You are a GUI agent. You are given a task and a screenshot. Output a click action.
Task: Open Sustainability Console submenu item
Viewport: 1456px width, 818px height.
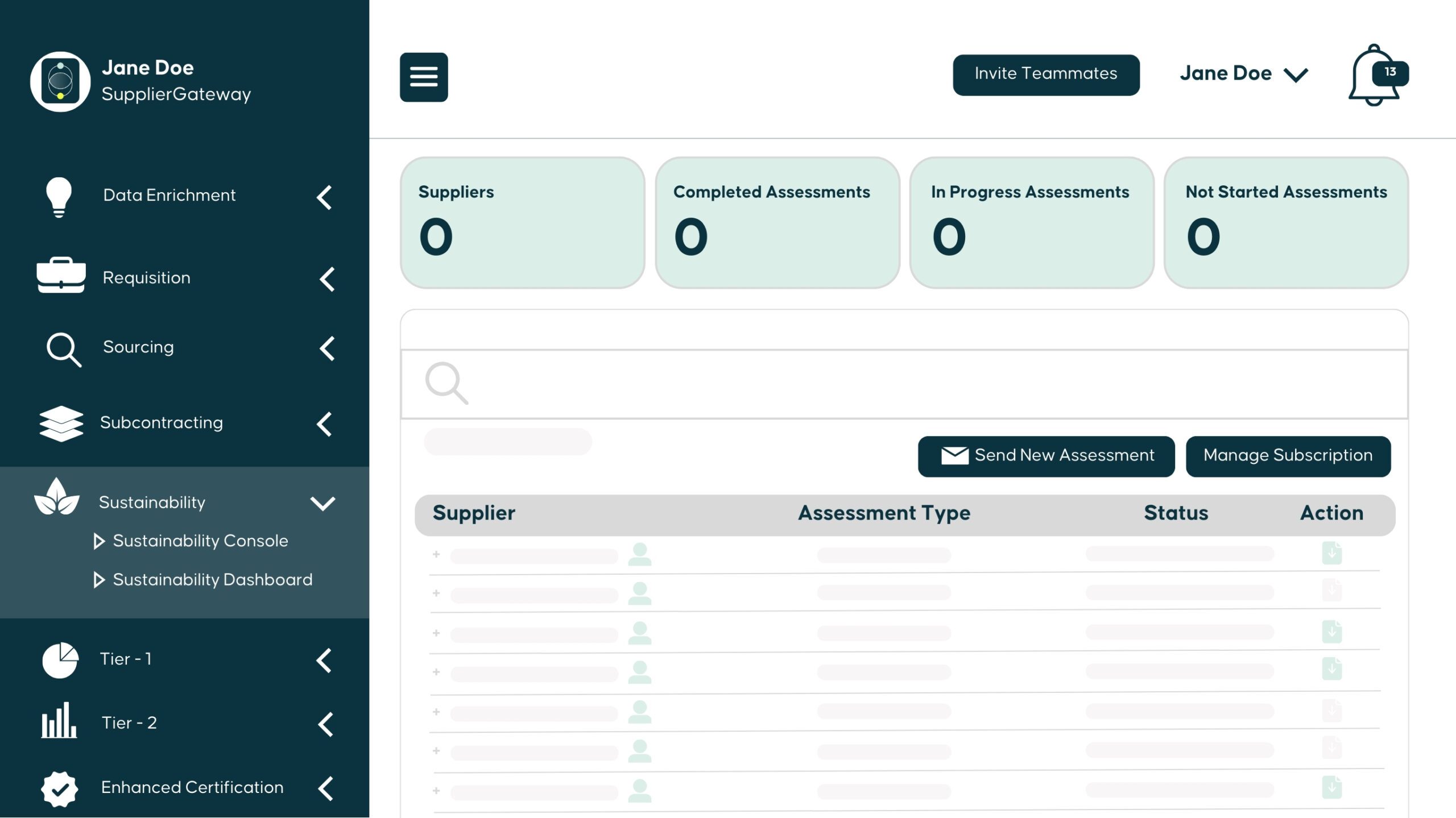coord(200,541)
